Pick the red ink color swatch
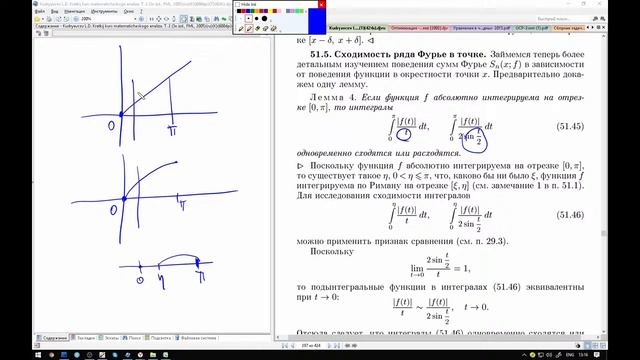Screen dimensions: 640x360 coord(244,11)
